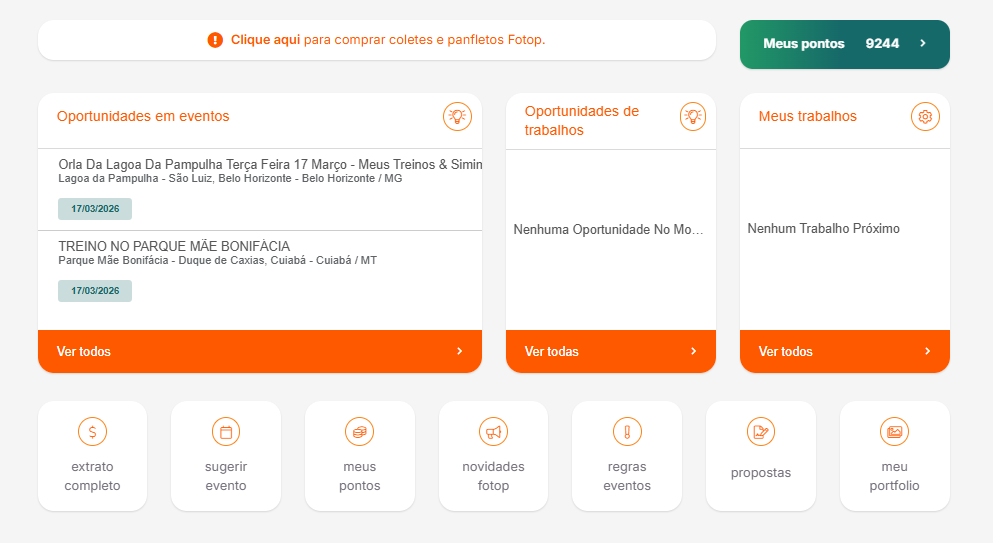Expand Ver todos under Meus trabalhos
Image resolution: width=993 pixels, height=543 pixels.
click(x=844, y=351)
